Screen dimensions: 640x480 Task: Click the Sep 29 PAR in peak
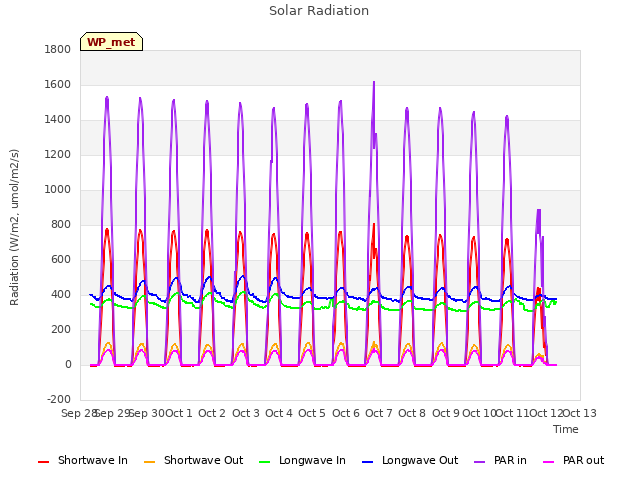point(107,98)
